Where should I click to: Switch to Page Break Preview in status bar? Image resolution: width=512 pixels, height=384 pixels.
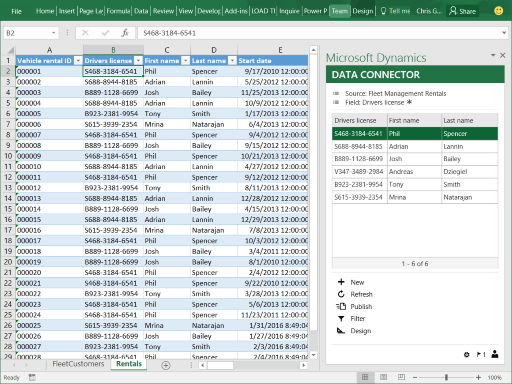[x=401, y=377]
